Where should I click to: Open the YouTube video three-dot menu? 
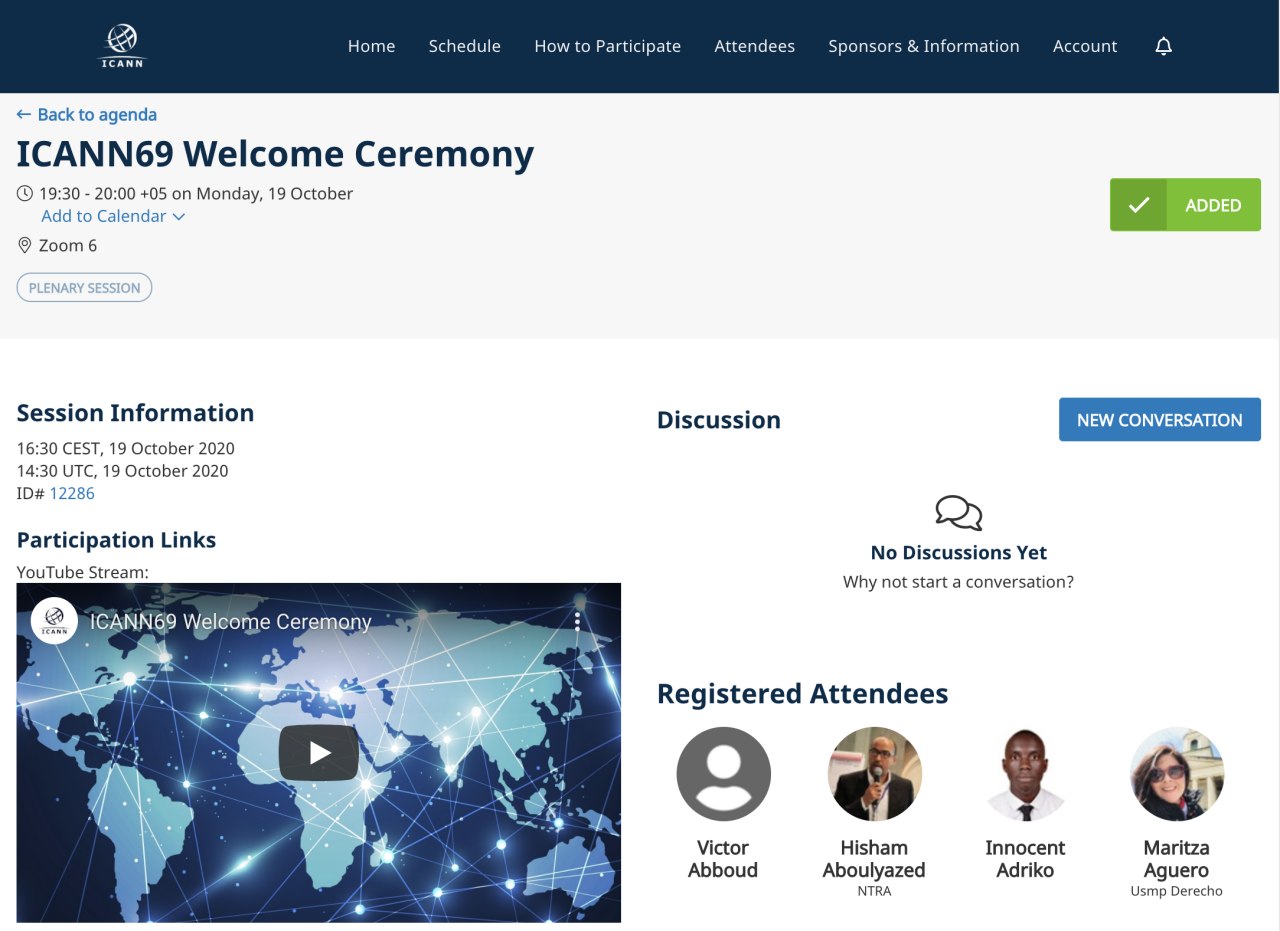[x=577, y=622]
